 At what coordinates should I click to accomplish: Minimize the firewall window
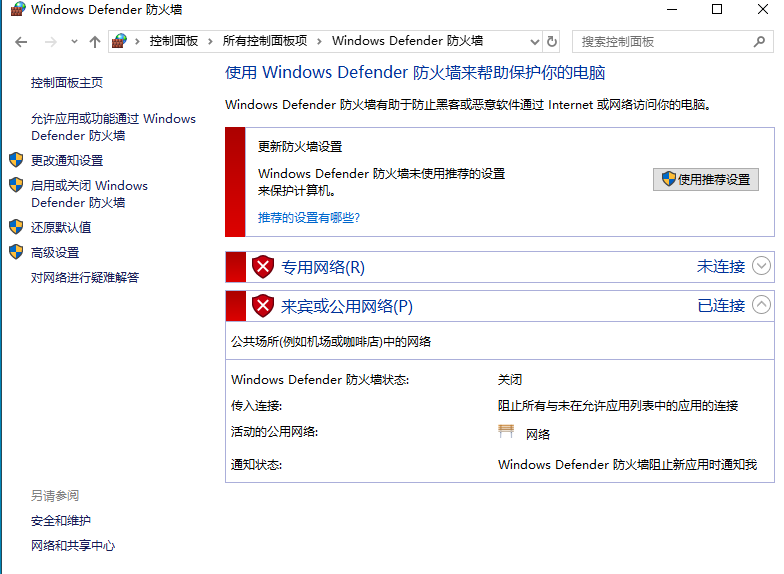(x=672, y=9)
